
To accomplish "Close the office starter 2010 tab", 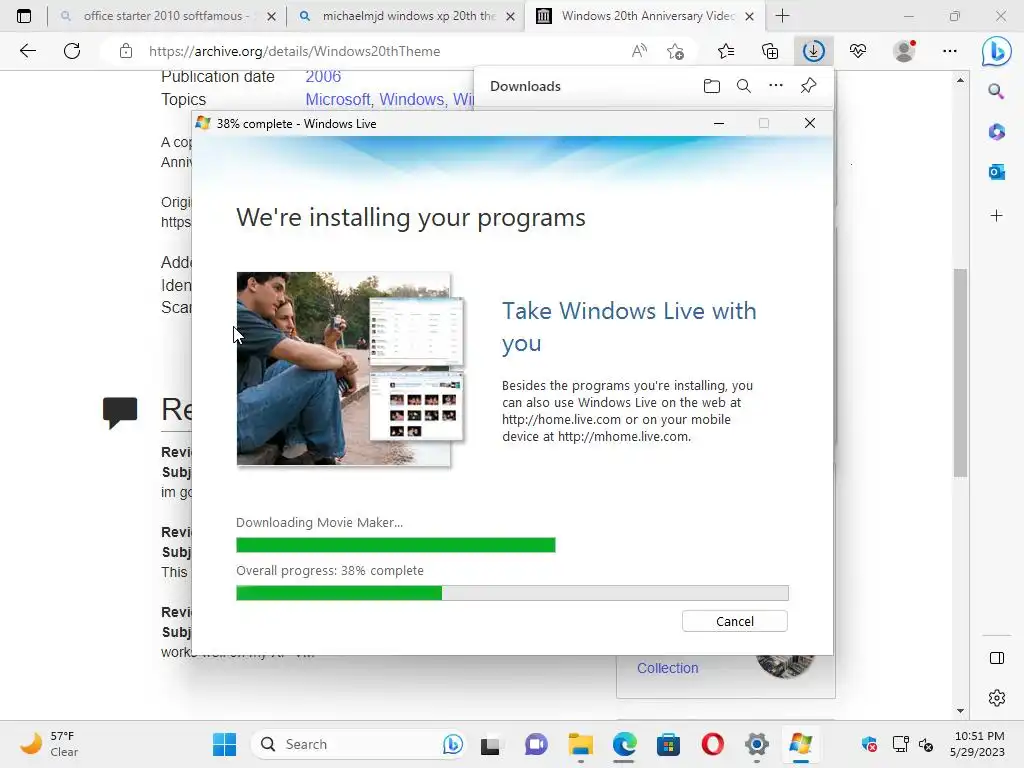I will click(x=272, y=16).
